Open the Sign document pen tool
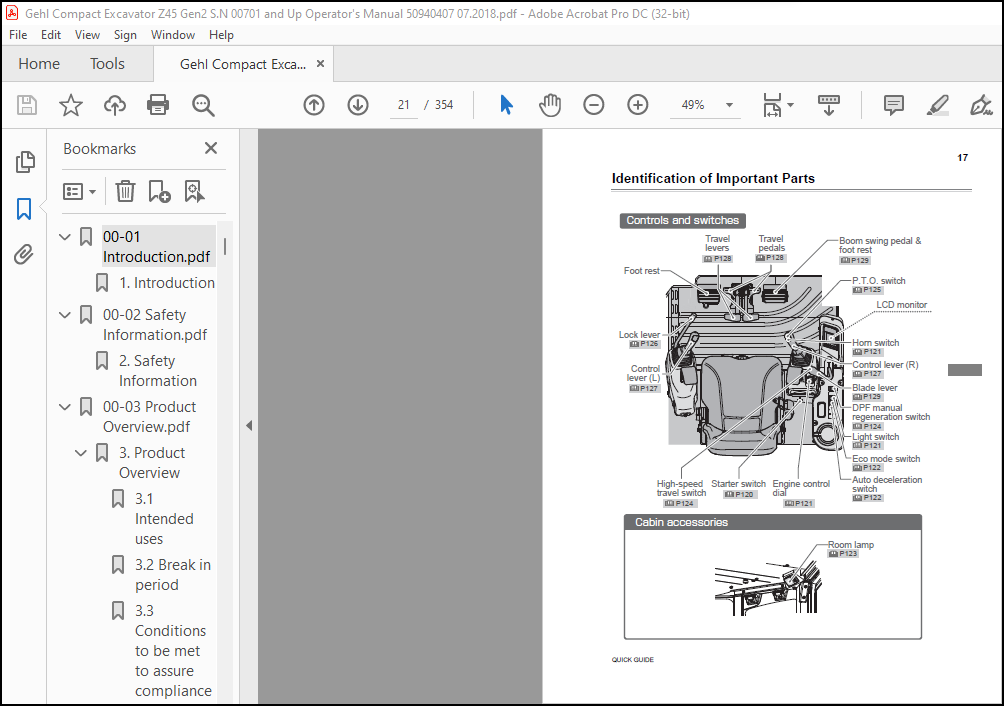1004x706 pixels. (x=980, y=105)
